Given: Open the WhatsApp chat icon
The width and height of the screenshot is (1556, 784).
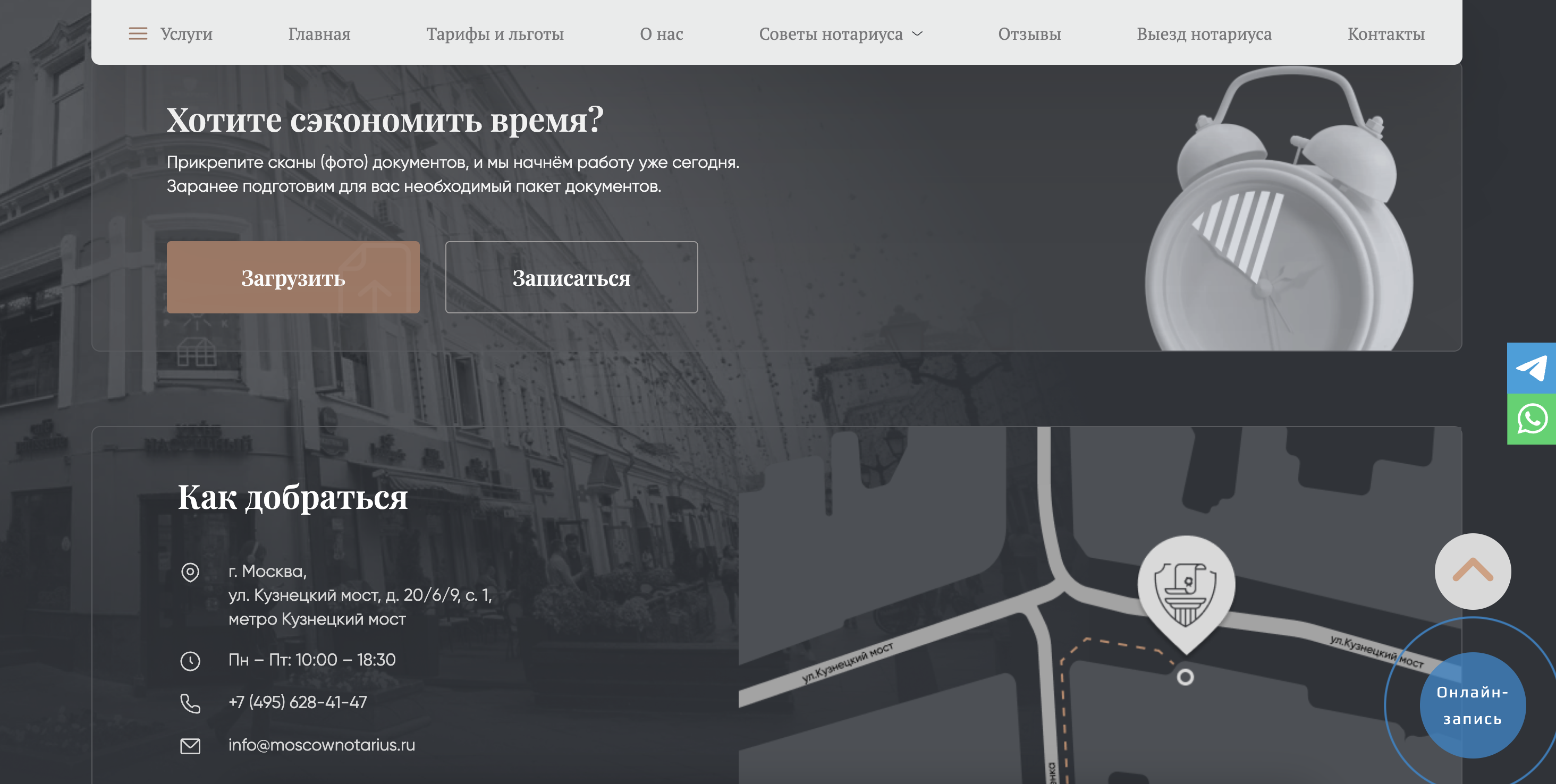Looking at the screenshot, I should pyautogui.click(x=1531, y=419).
